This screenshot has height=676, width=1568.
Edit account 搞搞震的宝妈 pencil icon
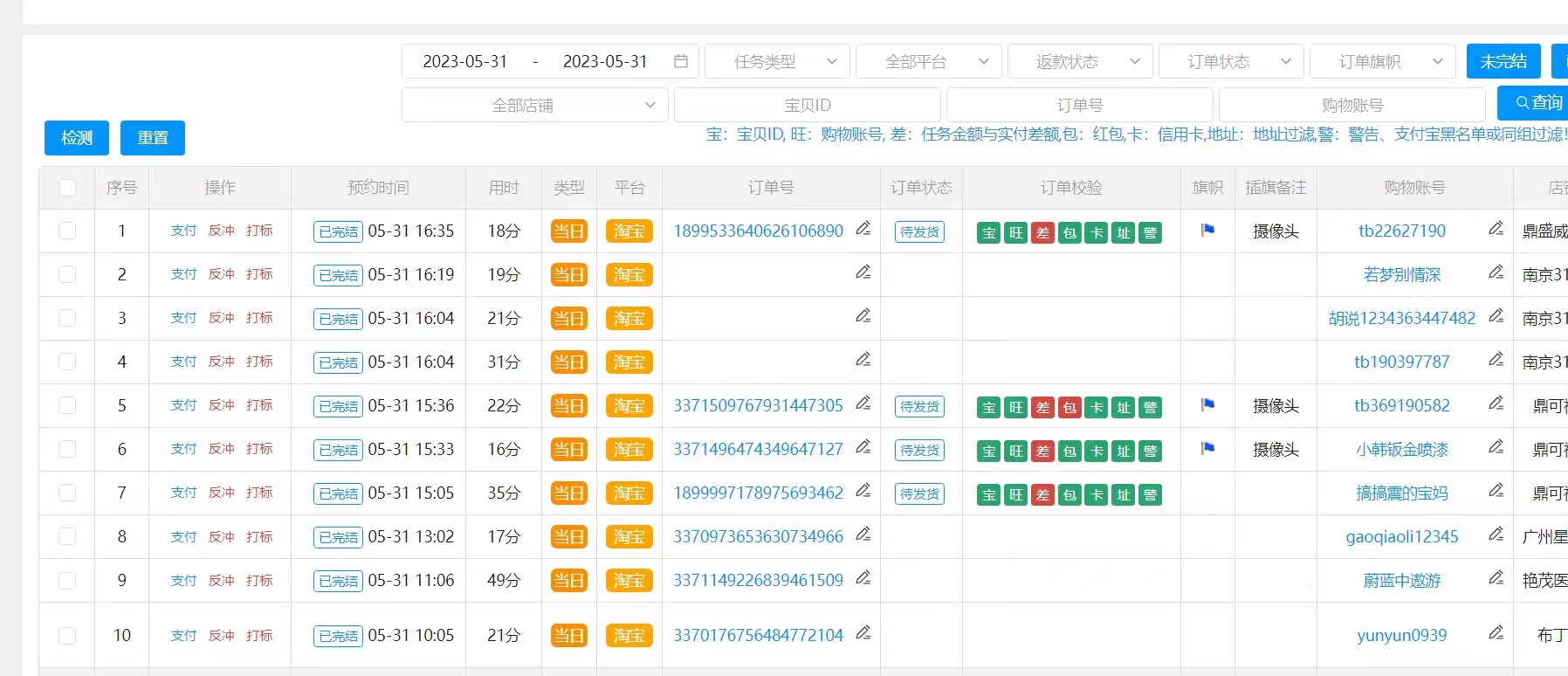(1496, 491)
